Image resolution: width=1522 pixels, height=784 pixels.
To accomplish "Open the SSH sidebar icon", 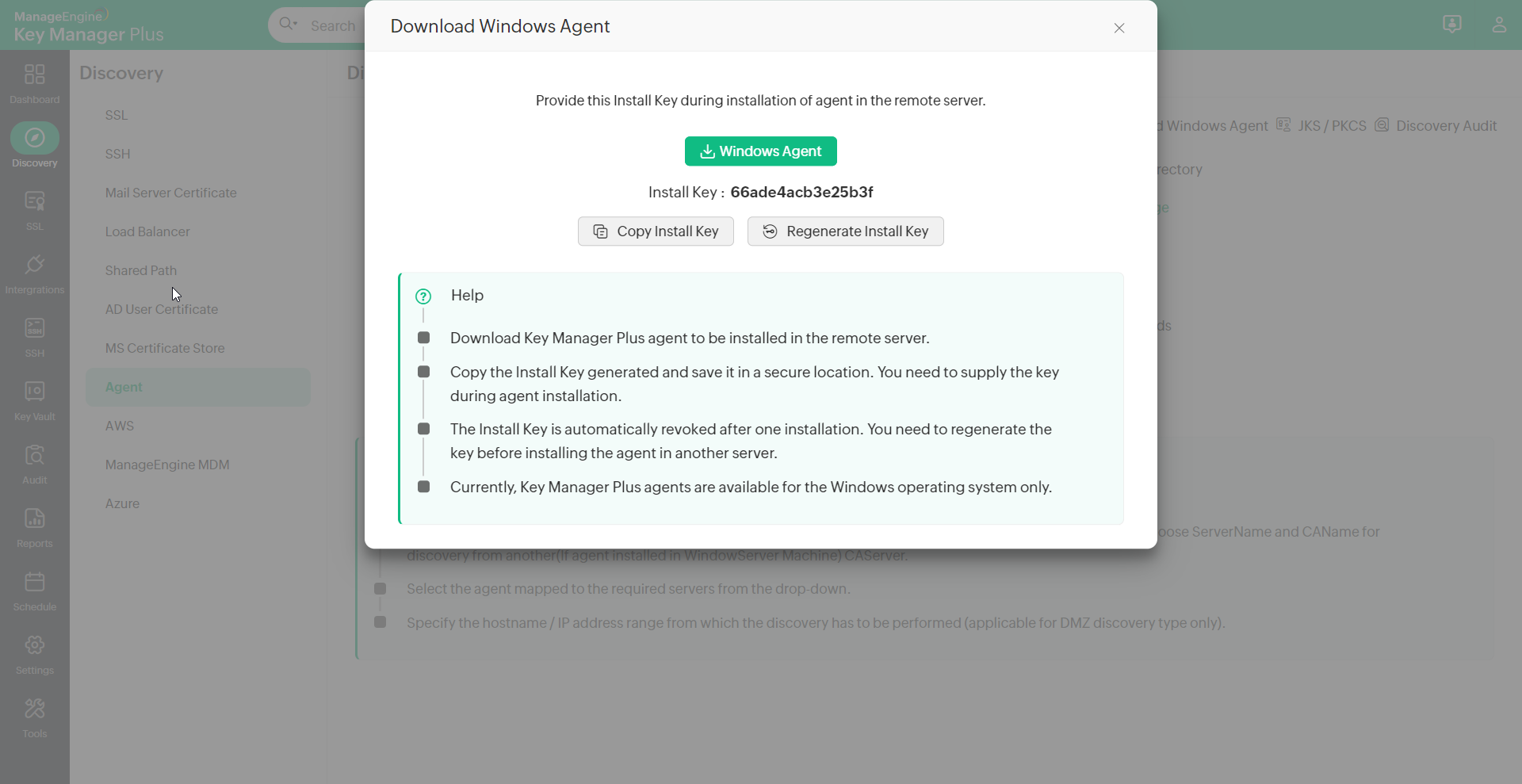I will pos(35,328).
